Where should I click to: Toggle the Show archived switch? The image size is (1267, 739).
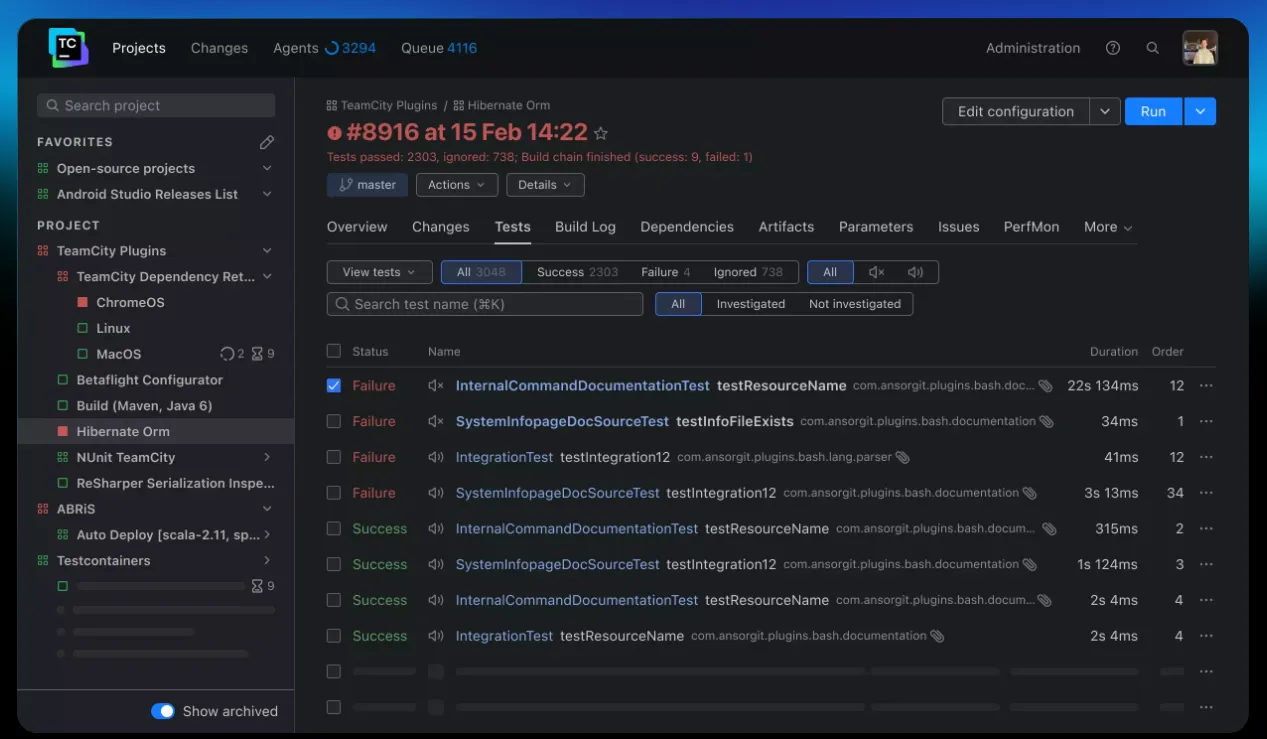pyautogui.click(x=163, y=711)
